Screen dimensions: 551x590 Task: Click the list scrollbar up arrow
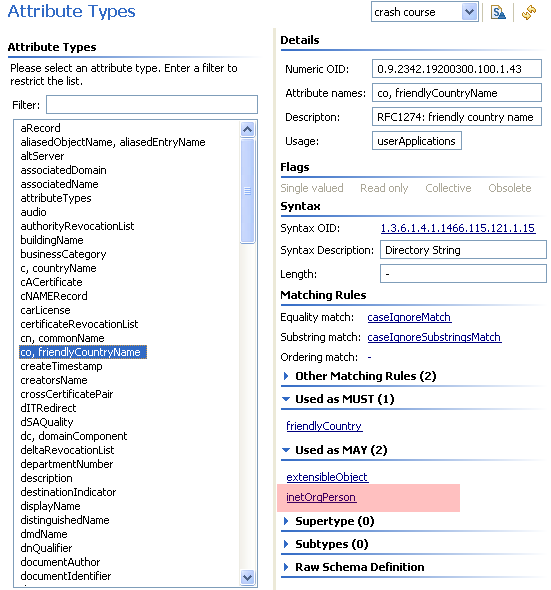click(247, 129)
